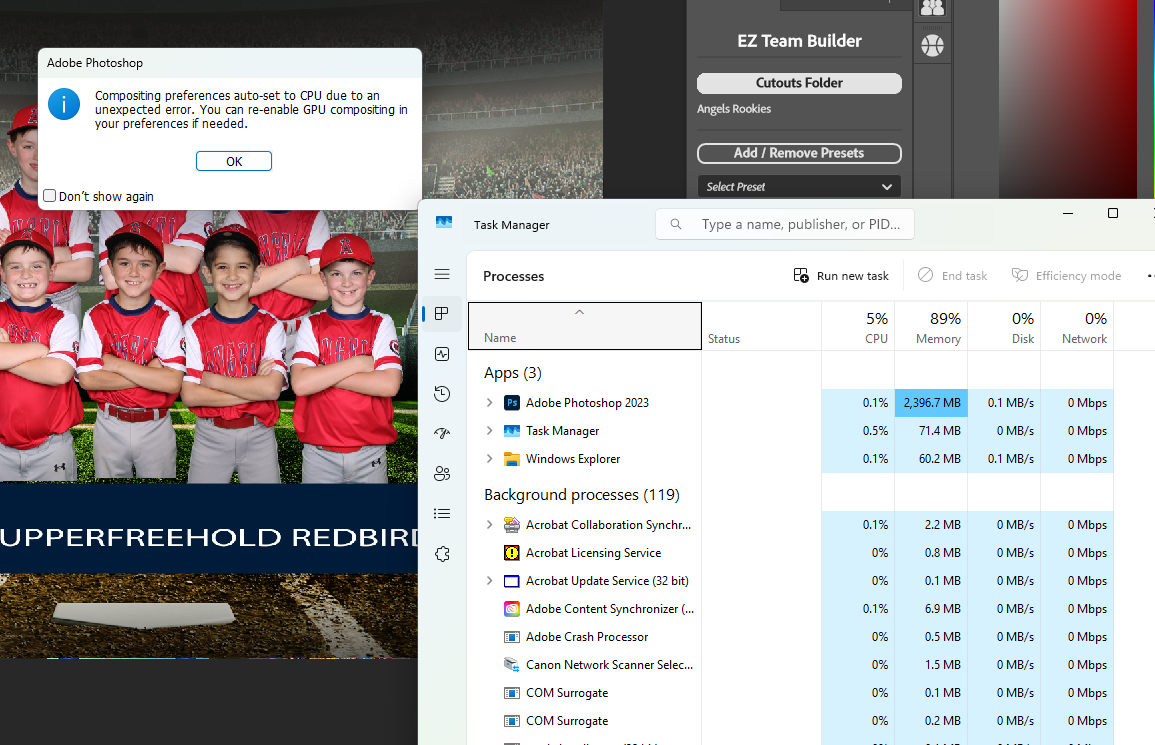Sort processes by the CPU column

click(858, 327)
